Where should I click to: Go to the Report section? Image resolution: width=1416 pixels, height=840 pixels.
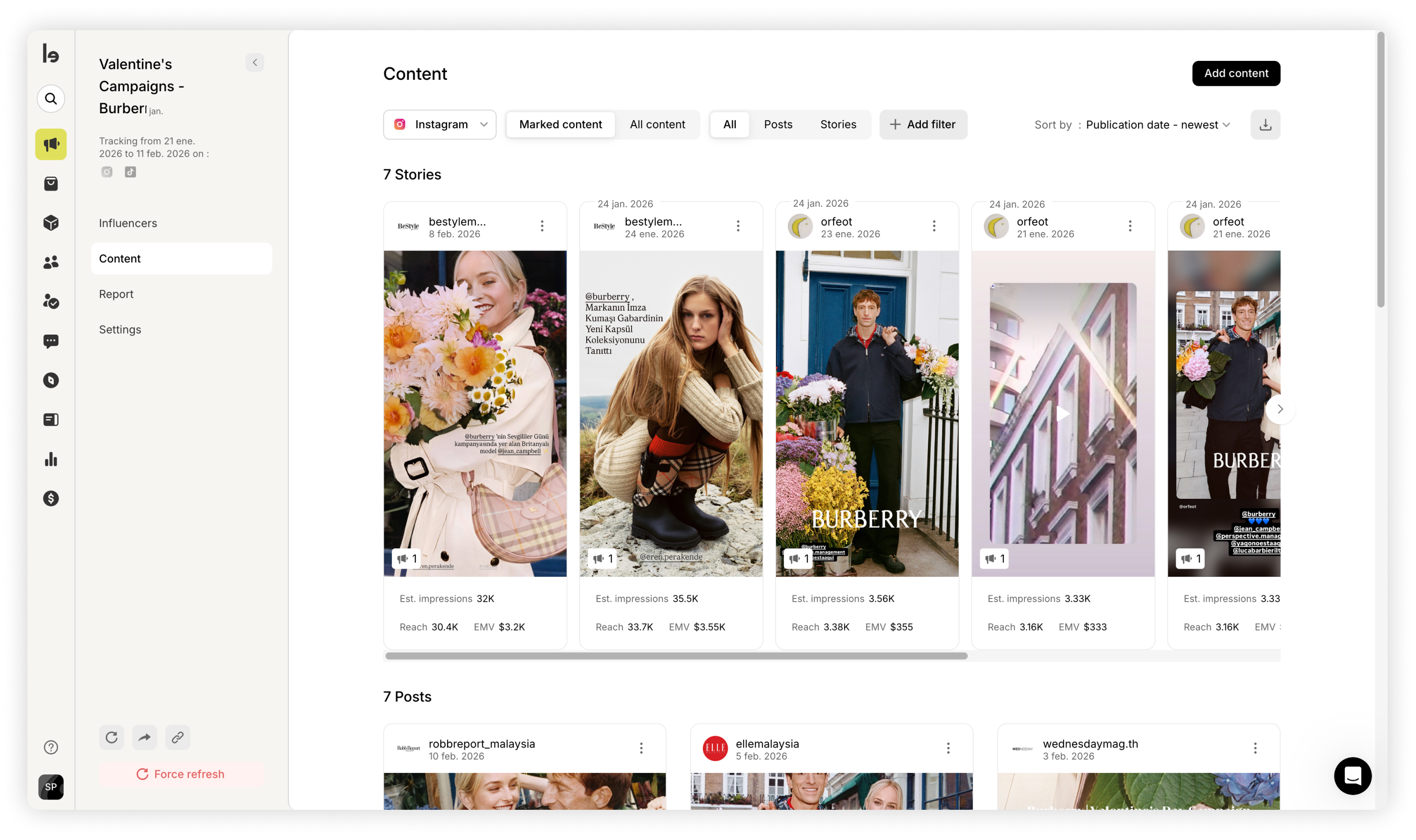pos(116,294)
